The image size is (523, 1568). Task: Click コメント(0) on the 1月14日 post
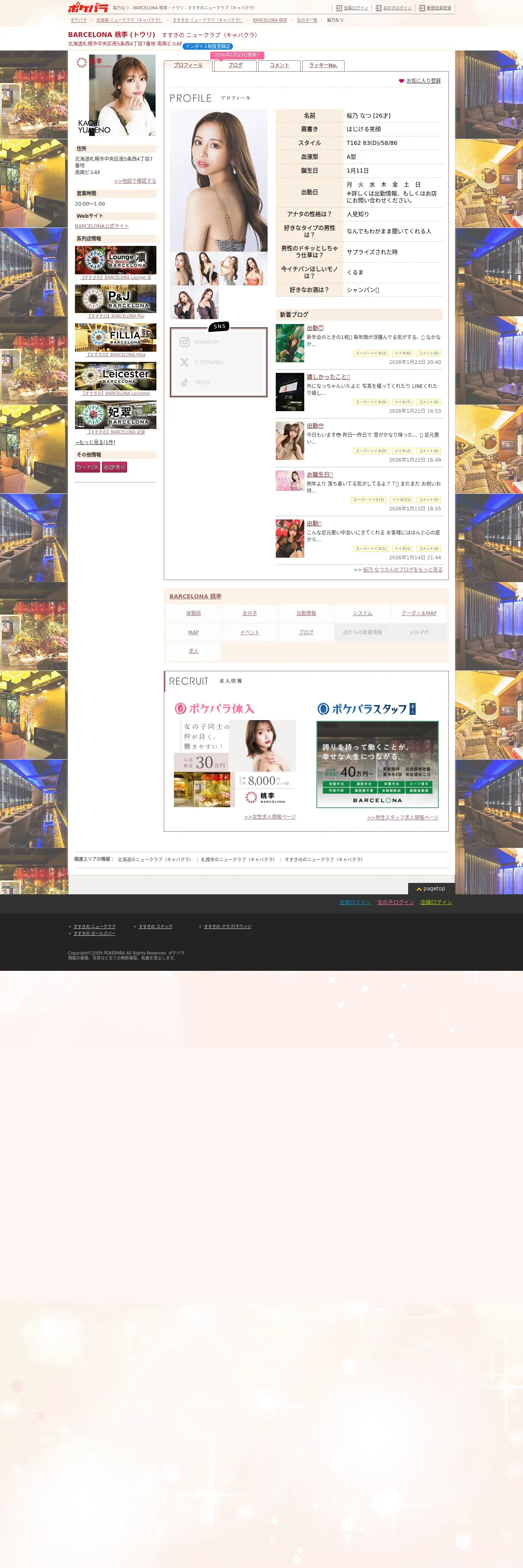tap(429, 549)
